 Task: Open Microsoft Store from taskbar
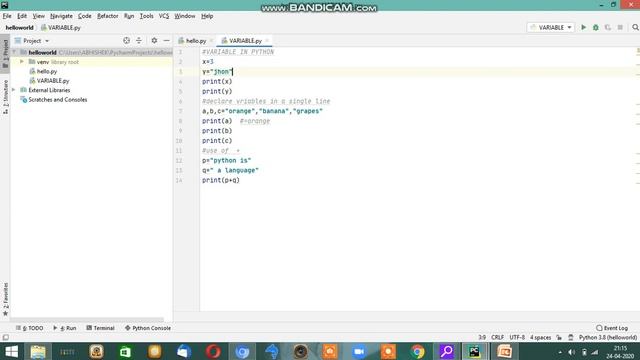pyautogui.click(x=125, y=351)
